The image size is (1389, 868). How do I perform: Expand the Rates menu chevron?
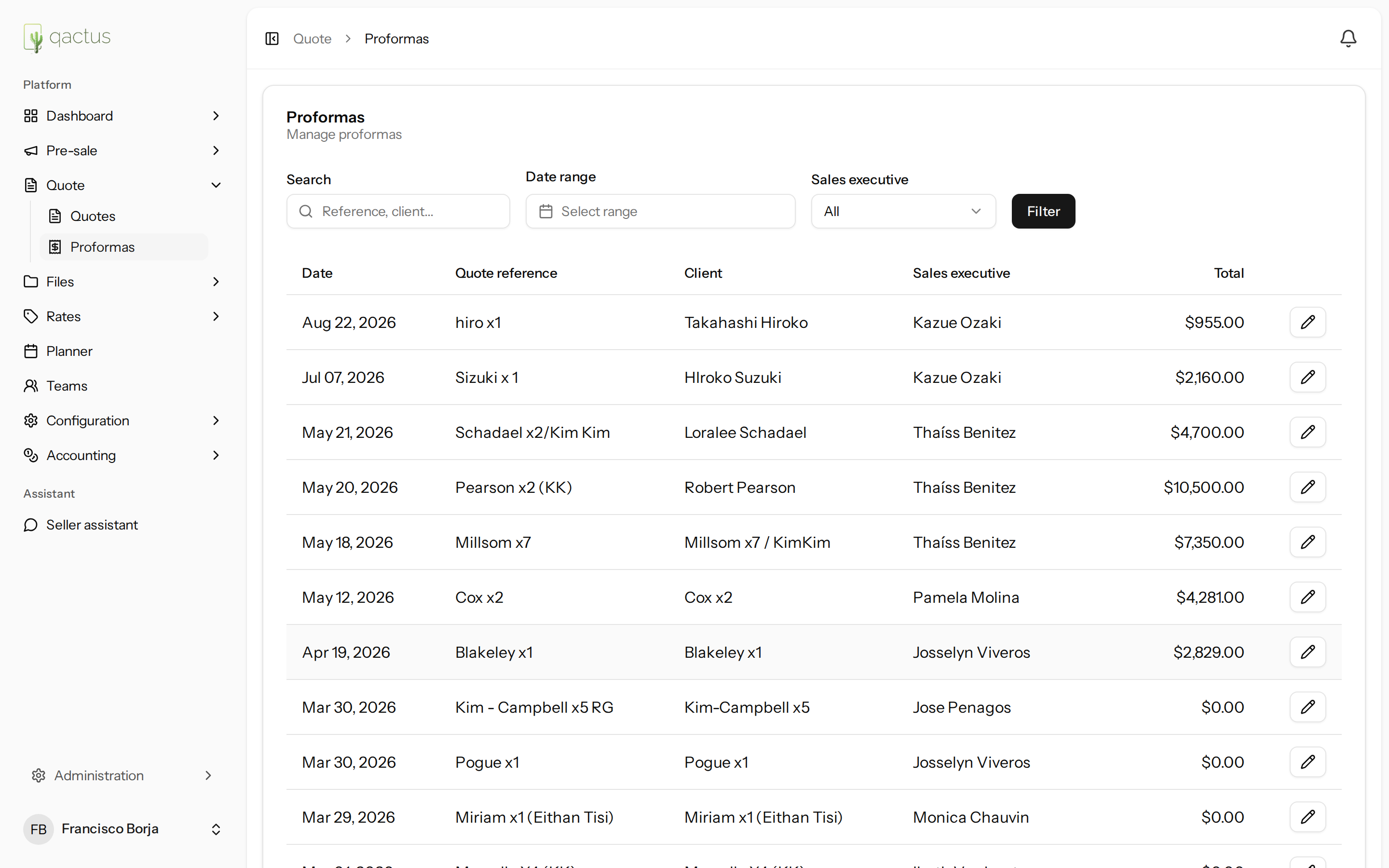click(216, 316)
